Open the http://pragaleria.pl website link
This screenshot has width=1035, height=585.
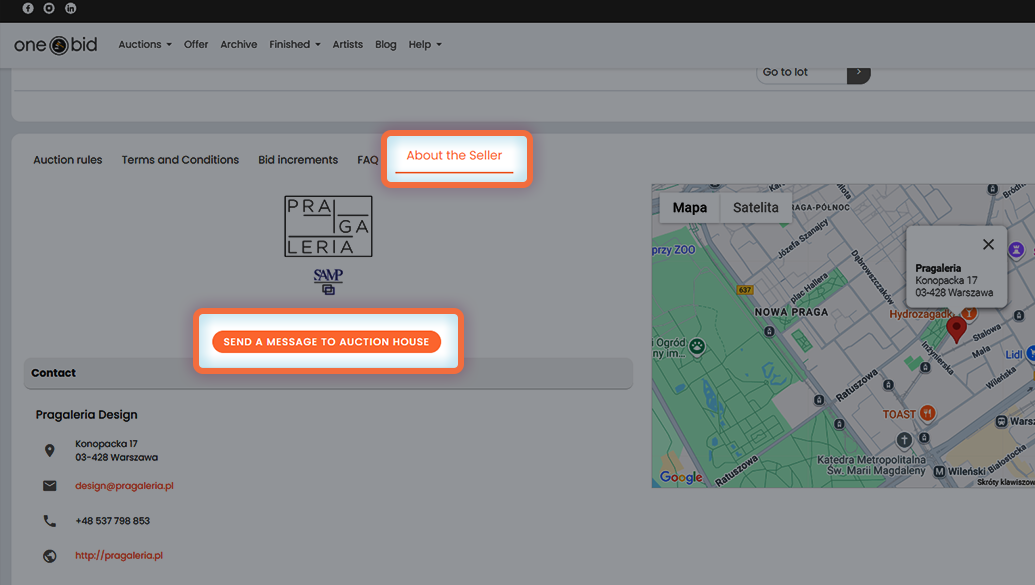(119, 556)
